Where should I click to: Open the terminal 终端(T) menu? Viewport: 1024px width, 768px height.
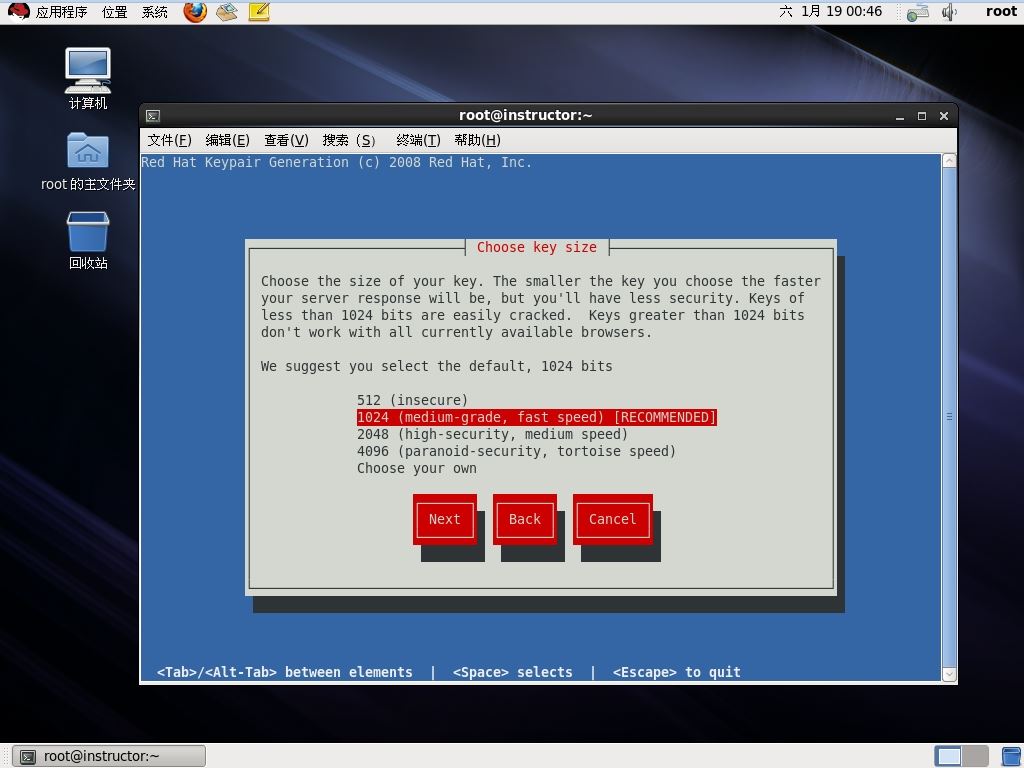tap(418, 140)
